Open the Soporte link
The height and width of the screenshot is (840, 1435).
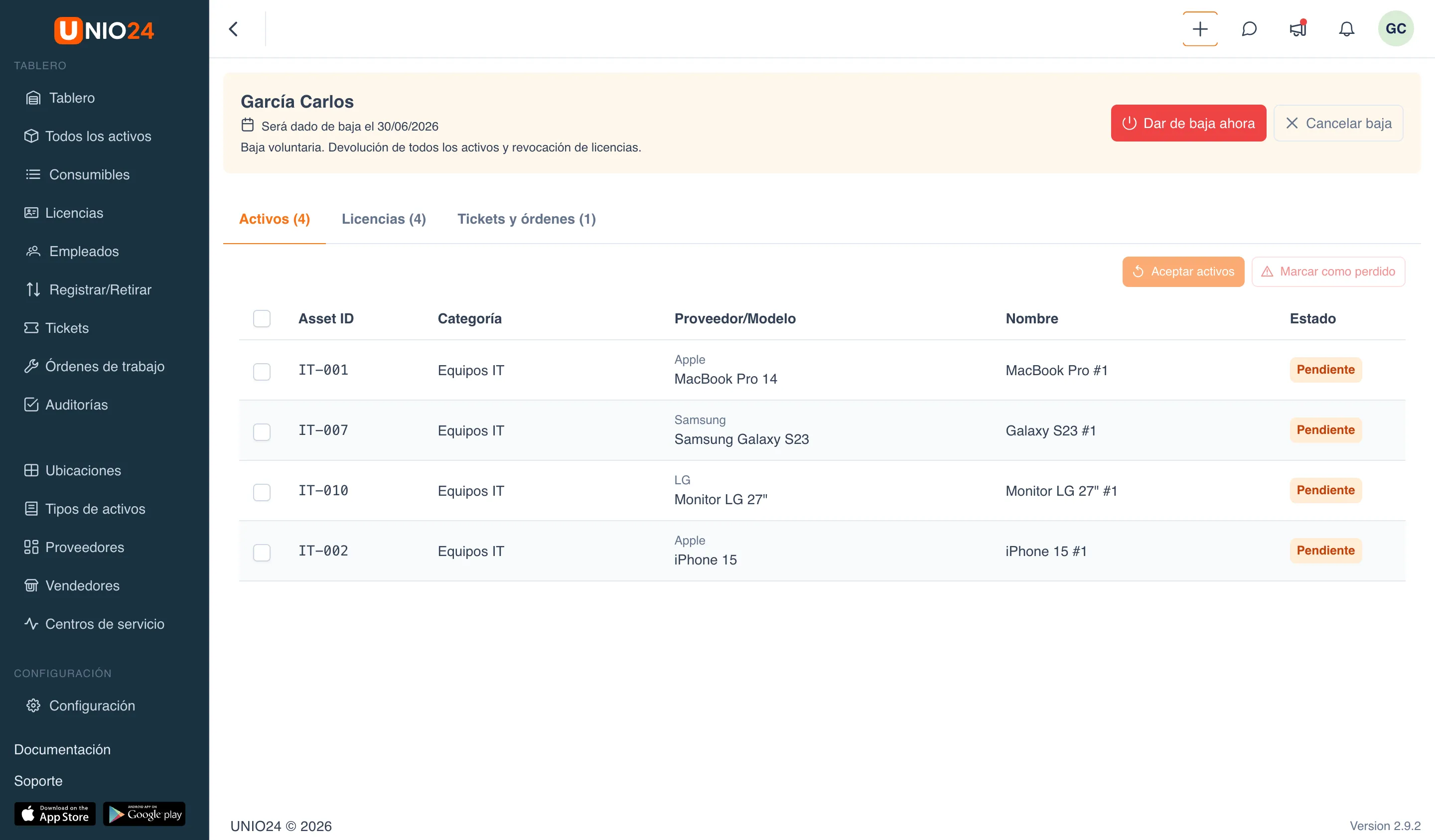pos(38,781)
